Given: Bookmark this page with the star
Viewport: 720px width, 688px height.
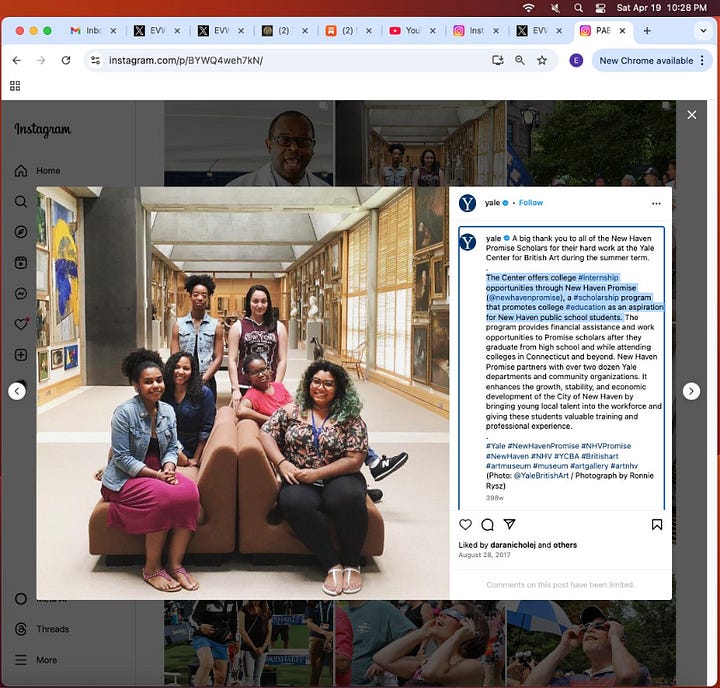Looking at the screenshot, I should (542, 60).
